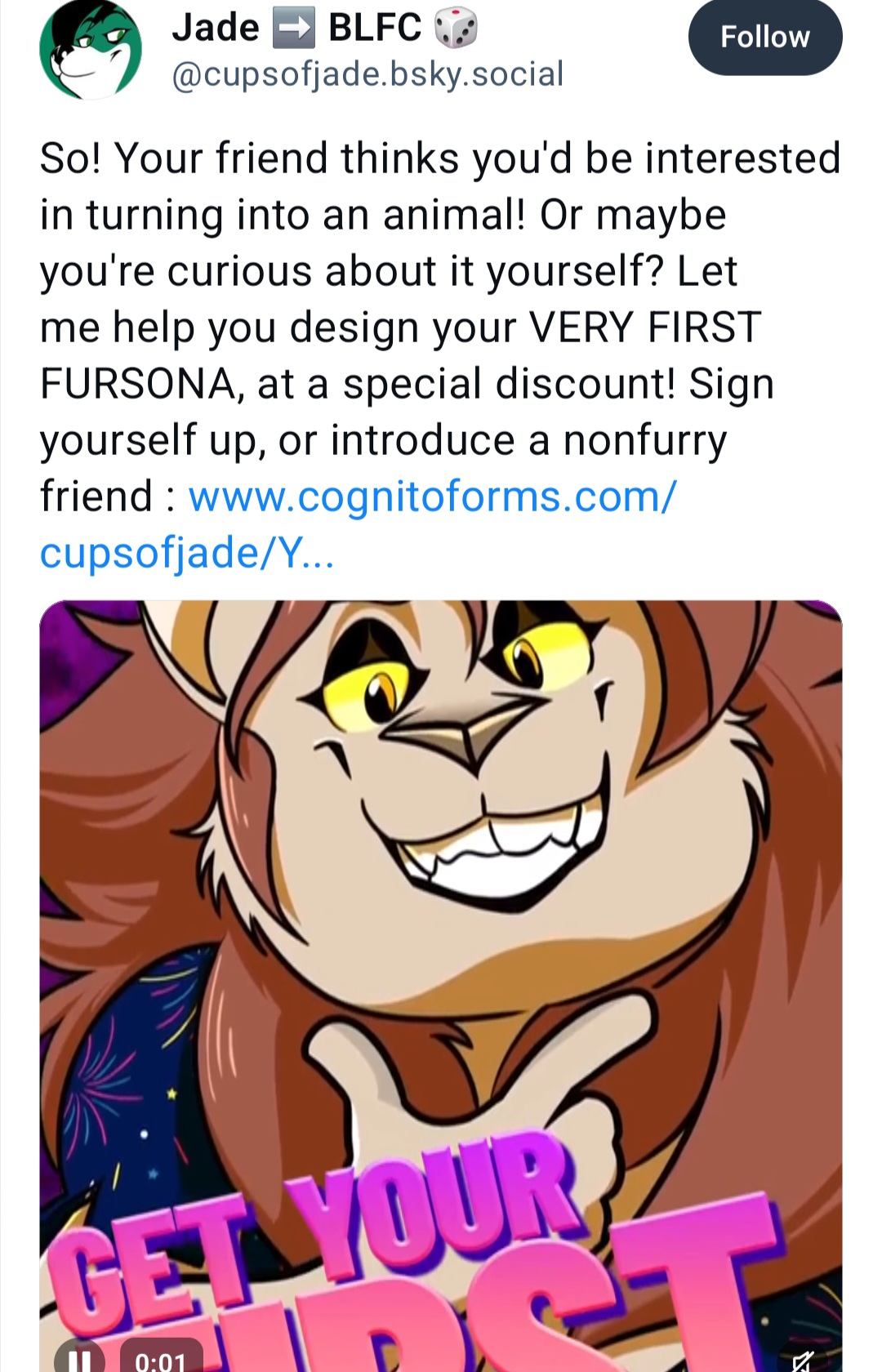Click the display name Jade BLFC
The width and height of the screenshot is (882, 1372).
tap(324, 29)
